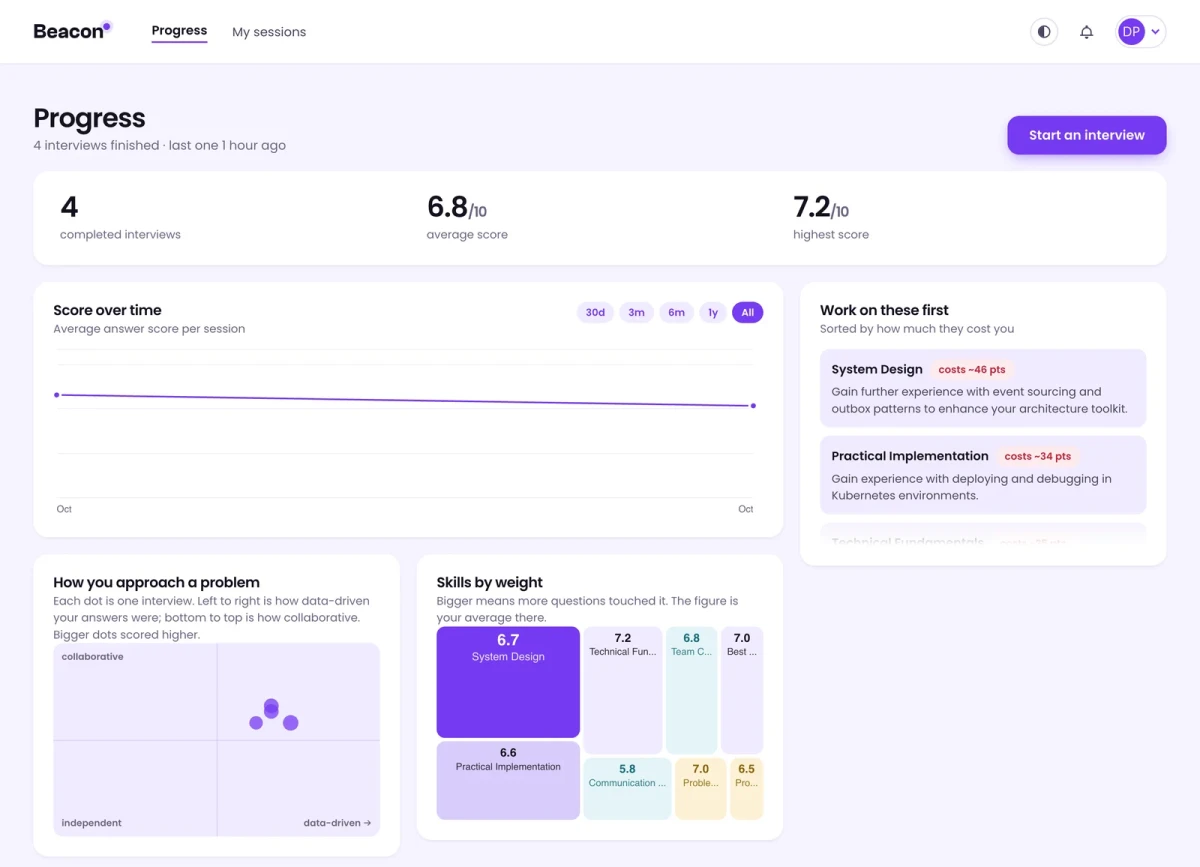Click the independent axis label
The image size is (1200, 867).
click(x=92, y=823)
